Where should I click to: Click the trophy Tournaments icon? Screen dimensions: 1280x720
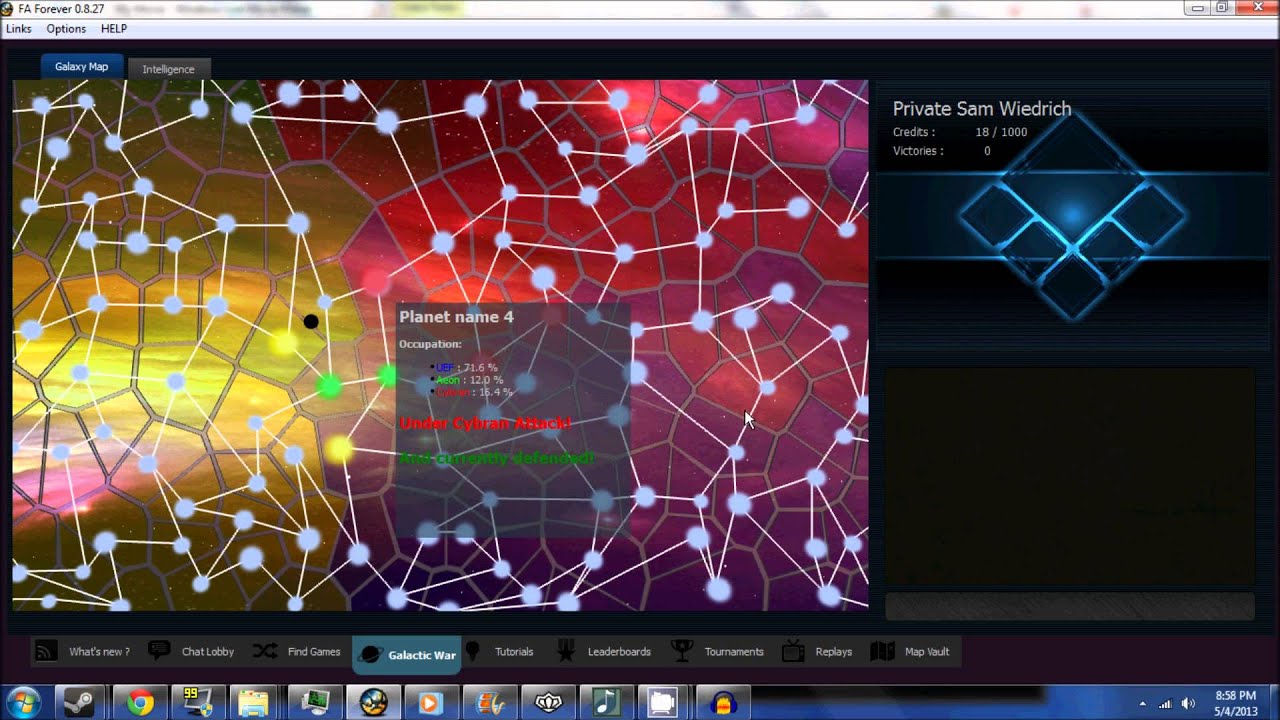click(x=682, y=652)
